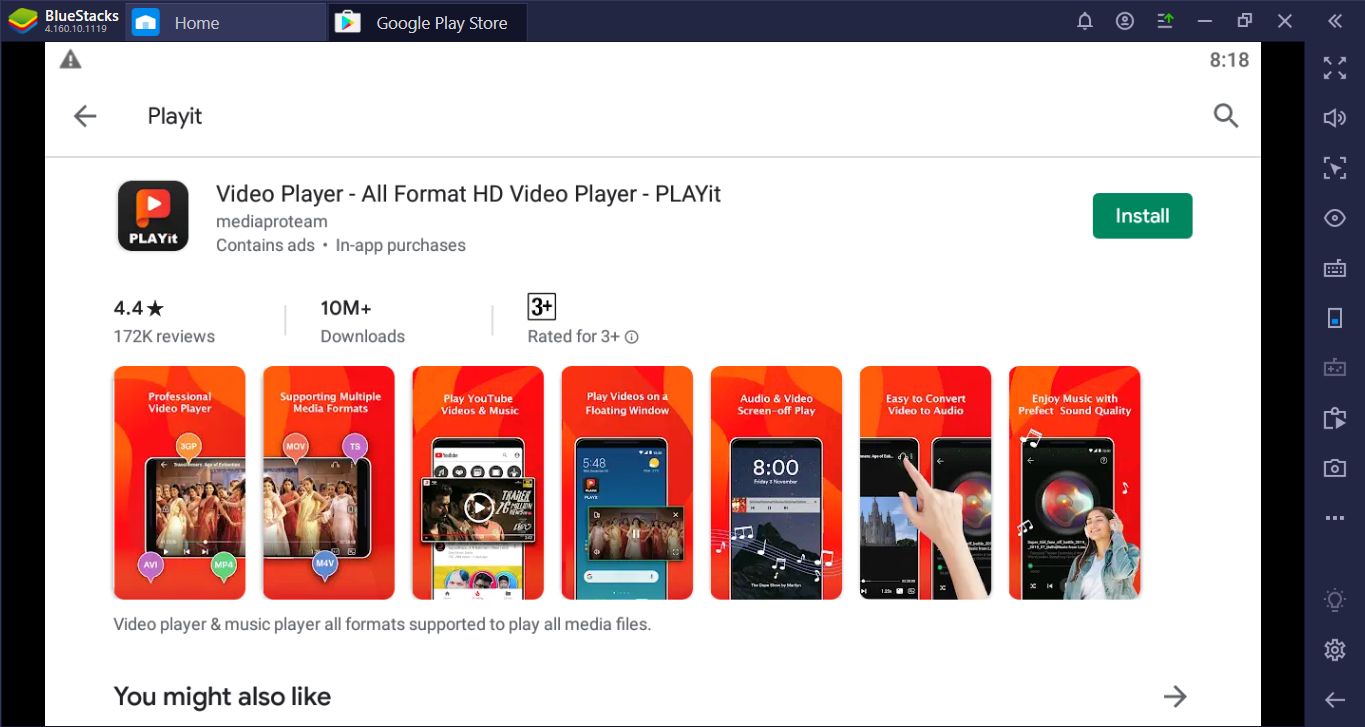Click the 3+ content rating badge
This screenshot has height=727, width=1365.
click(542, 306)
